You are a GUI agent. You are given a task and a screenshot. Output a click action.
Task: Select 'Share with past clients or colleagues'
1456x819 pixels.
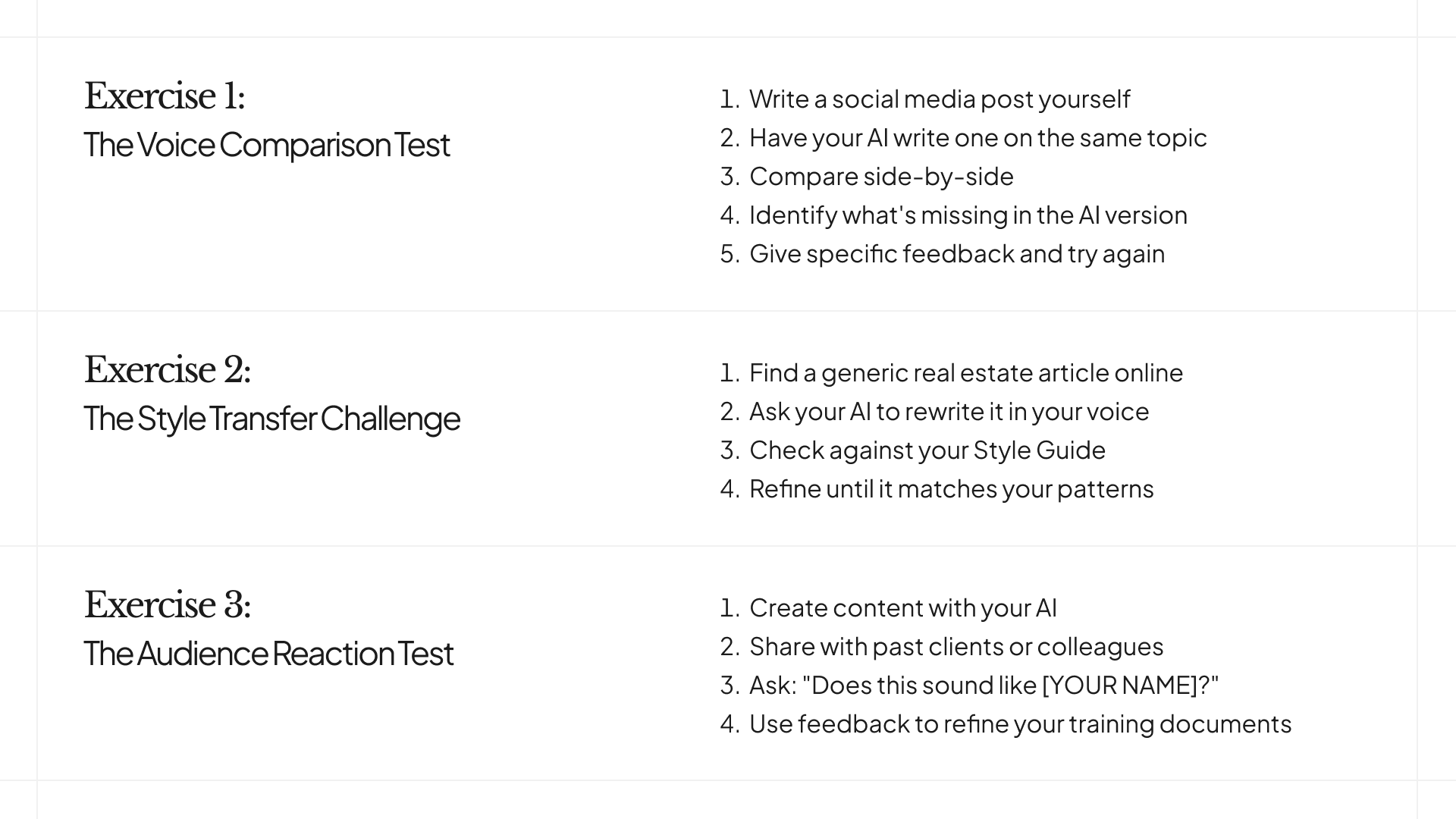(x=956, y=647)
